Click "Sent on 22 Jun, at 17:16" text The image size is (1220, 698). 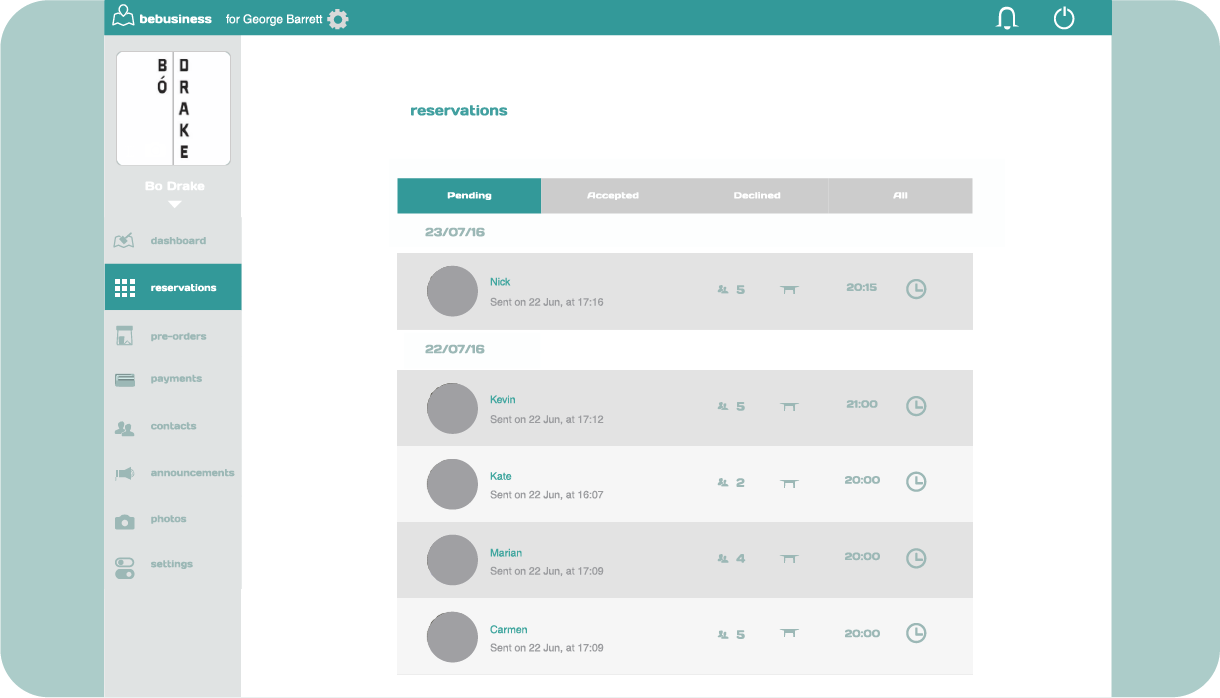(x=547, y=302)
